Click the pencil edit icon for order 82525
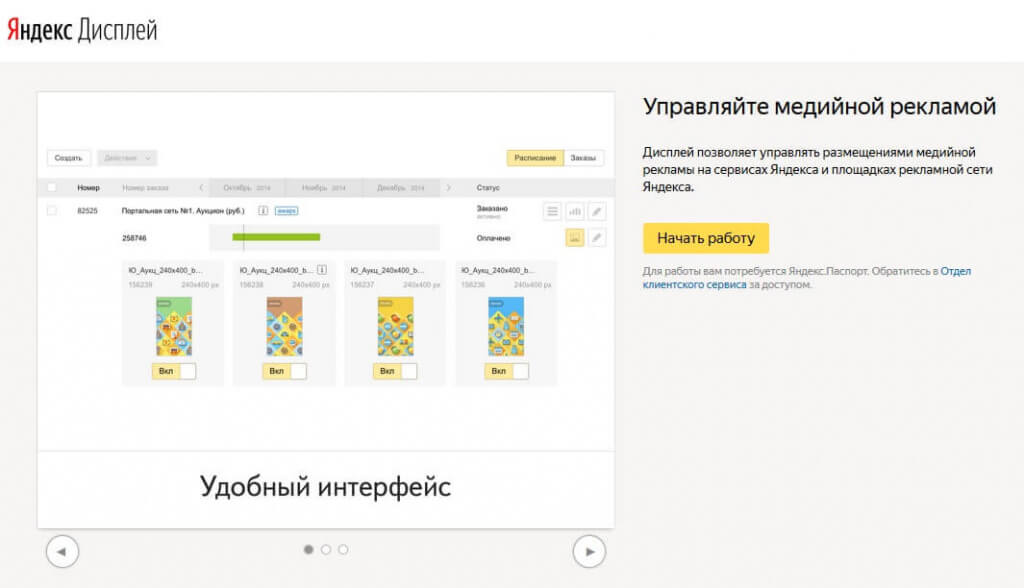The height and width of the screenshot is (588, 1024). pos(597,211)
